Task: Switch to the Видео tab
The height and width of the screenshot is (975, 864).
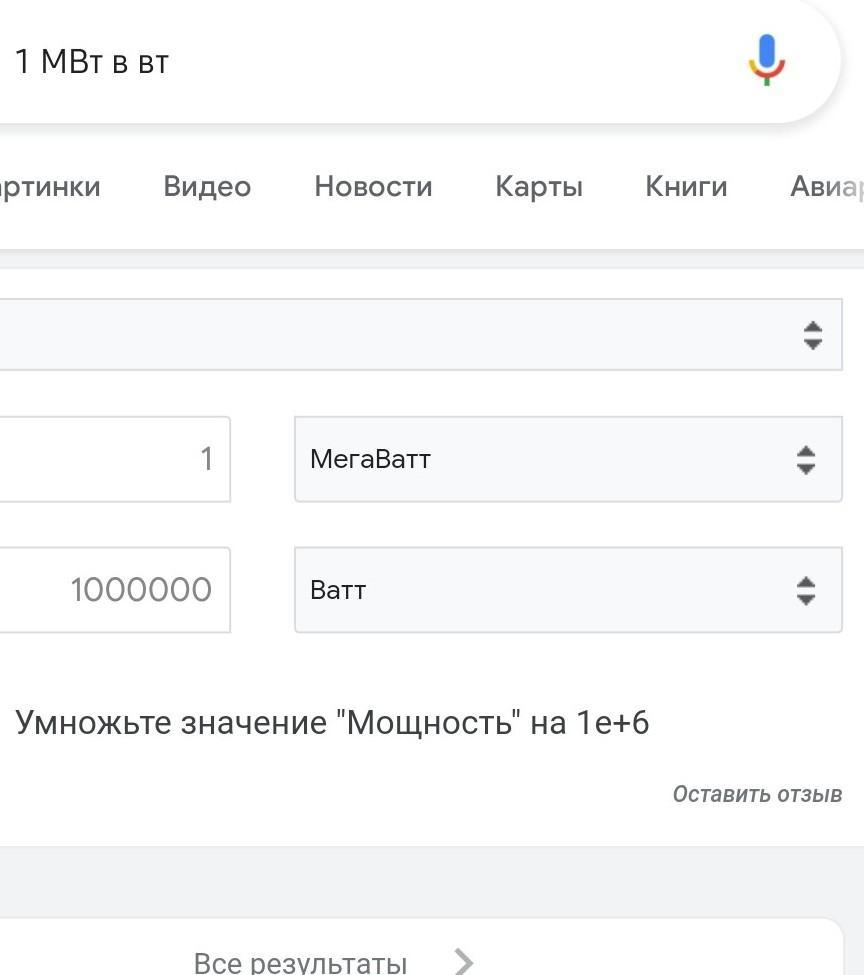Action: tap(207, 187)
